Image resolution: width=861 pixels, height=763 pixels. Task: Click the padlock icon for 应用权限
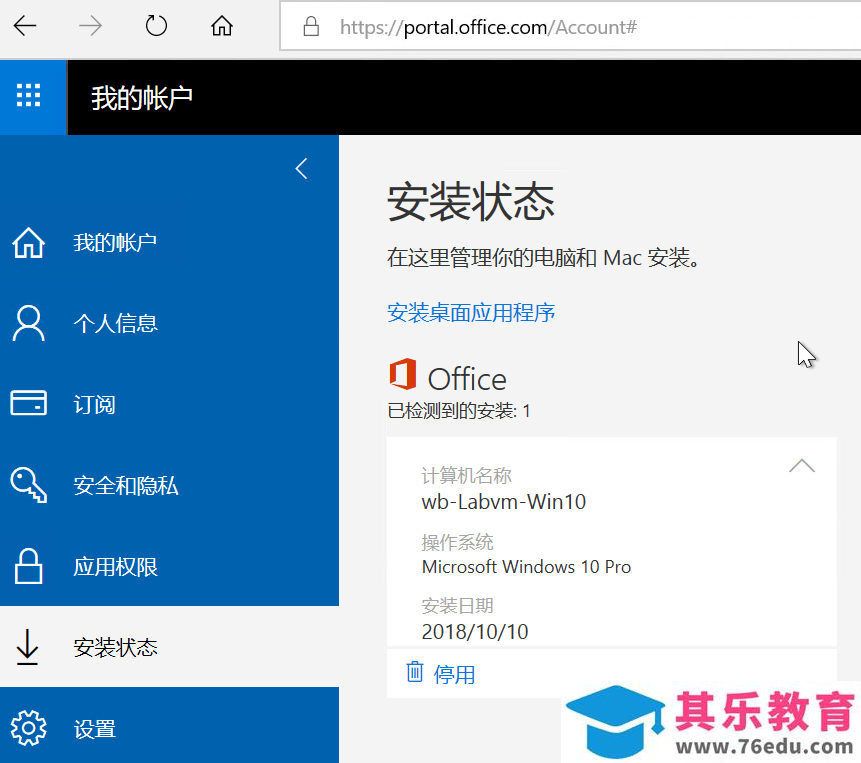(x=29, y=566)
